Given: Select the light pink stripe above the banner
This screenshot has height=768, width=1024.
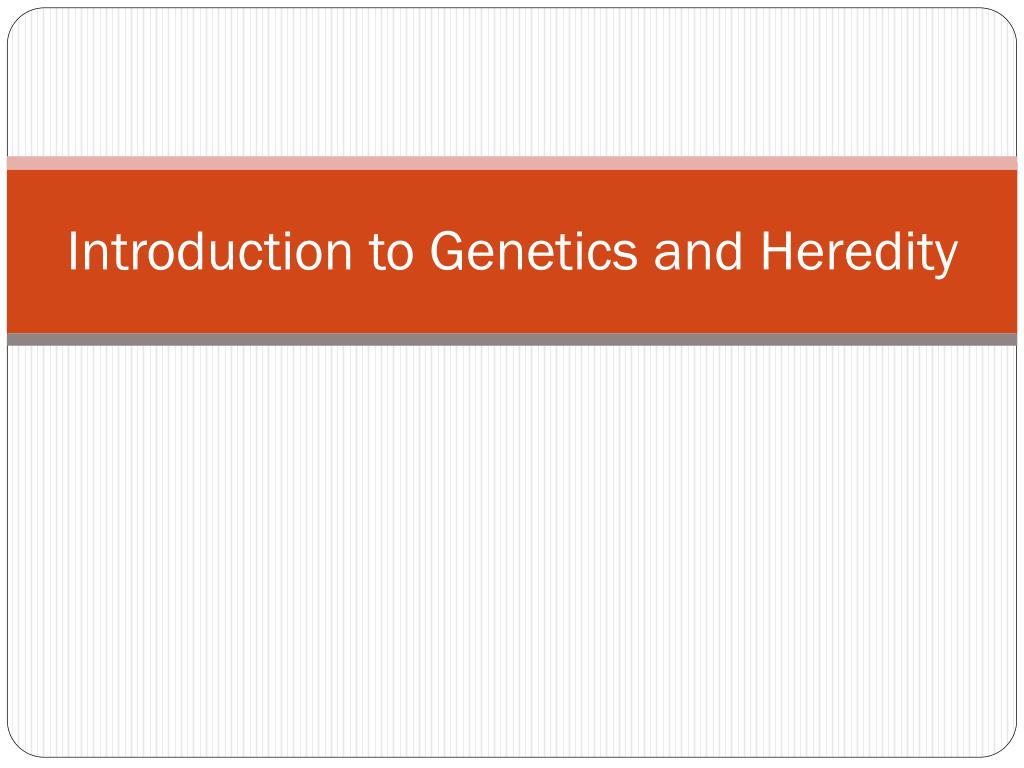Looking at the screenshot, I should point(512,163).
